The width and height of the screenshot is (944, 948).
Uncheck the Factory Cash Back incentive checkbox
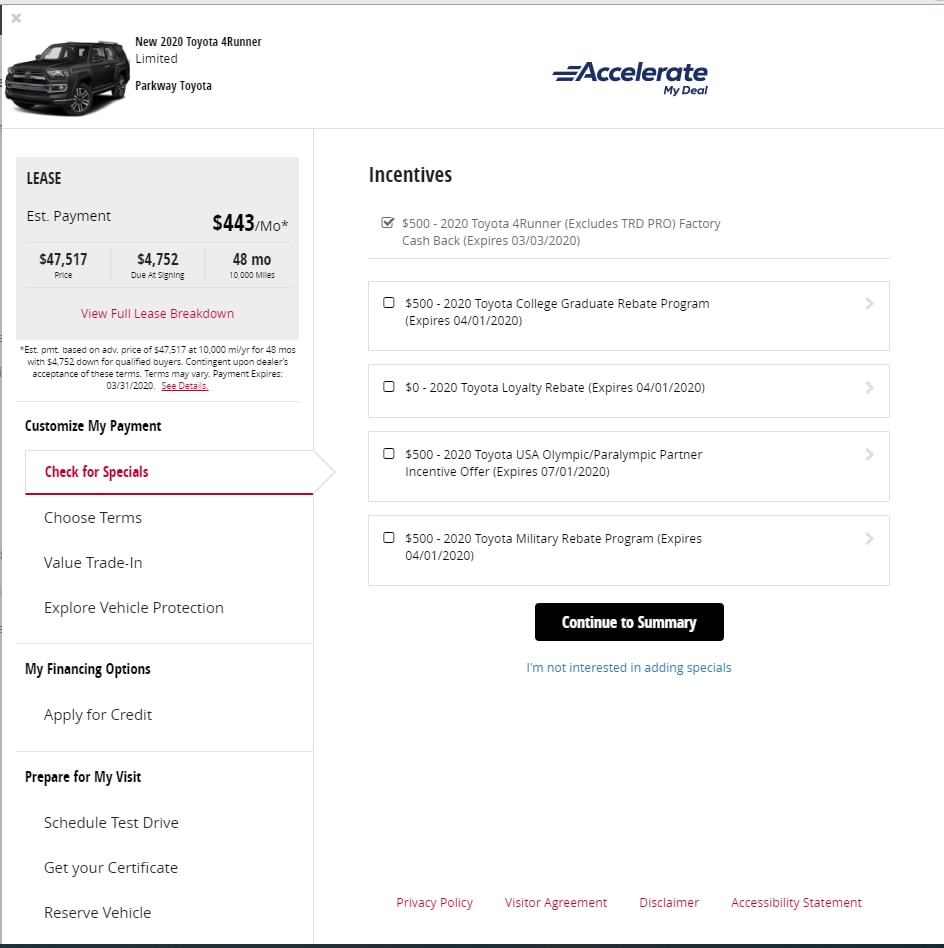(x=388, y=223)
